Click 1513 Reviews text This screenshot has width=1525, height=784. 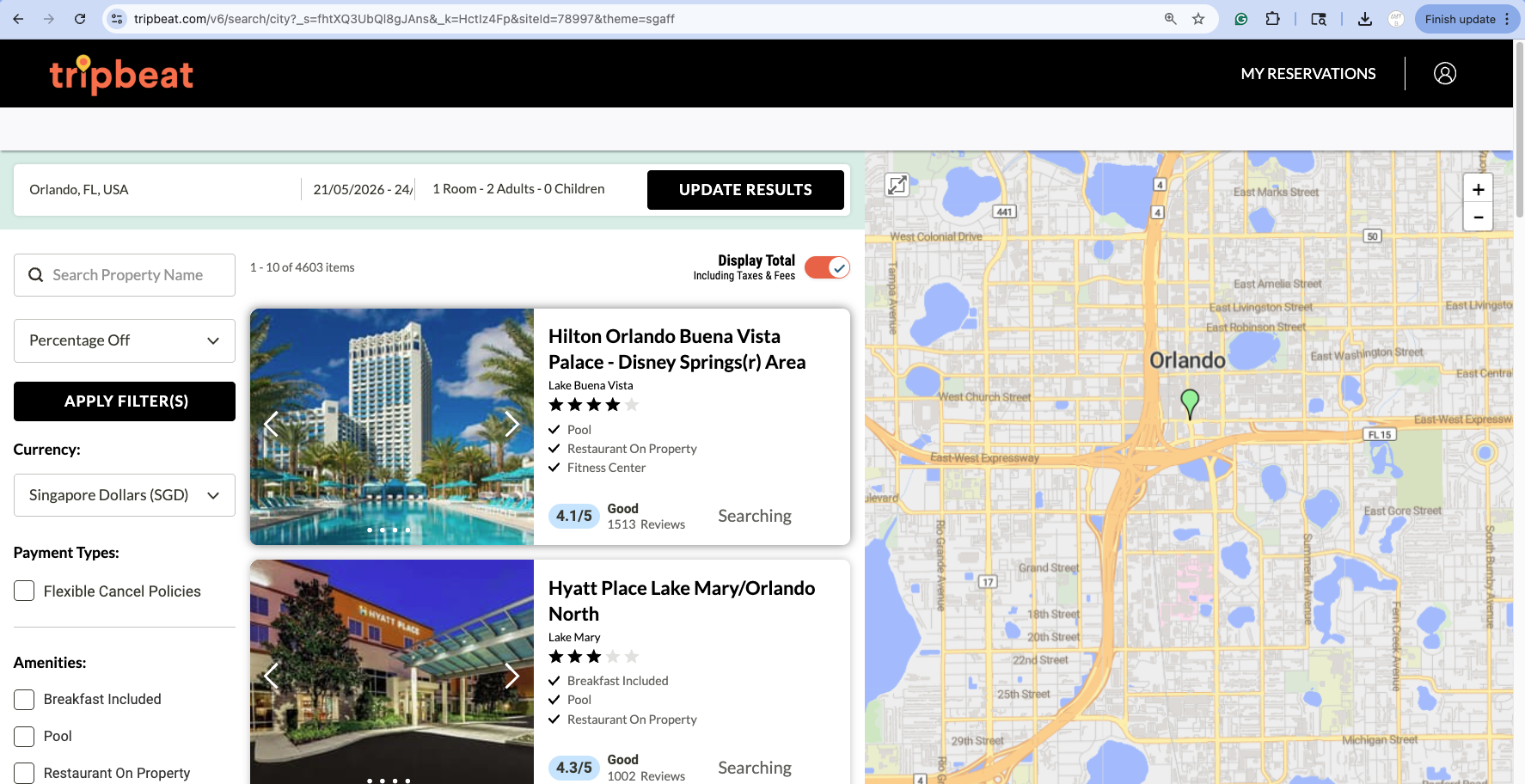[646, 524]
